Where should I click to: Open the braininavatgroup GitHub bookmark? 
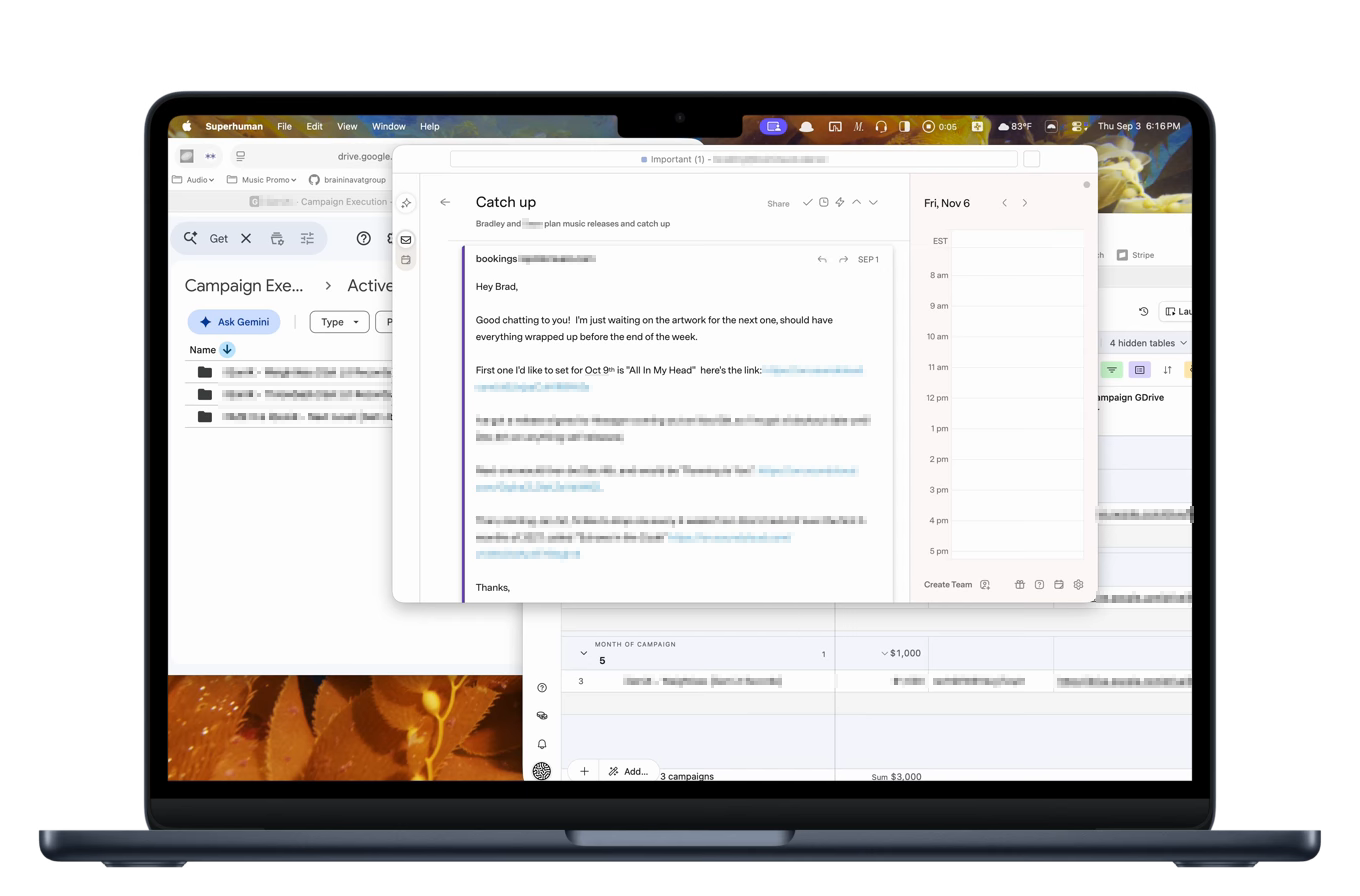[x=347, y=180]
